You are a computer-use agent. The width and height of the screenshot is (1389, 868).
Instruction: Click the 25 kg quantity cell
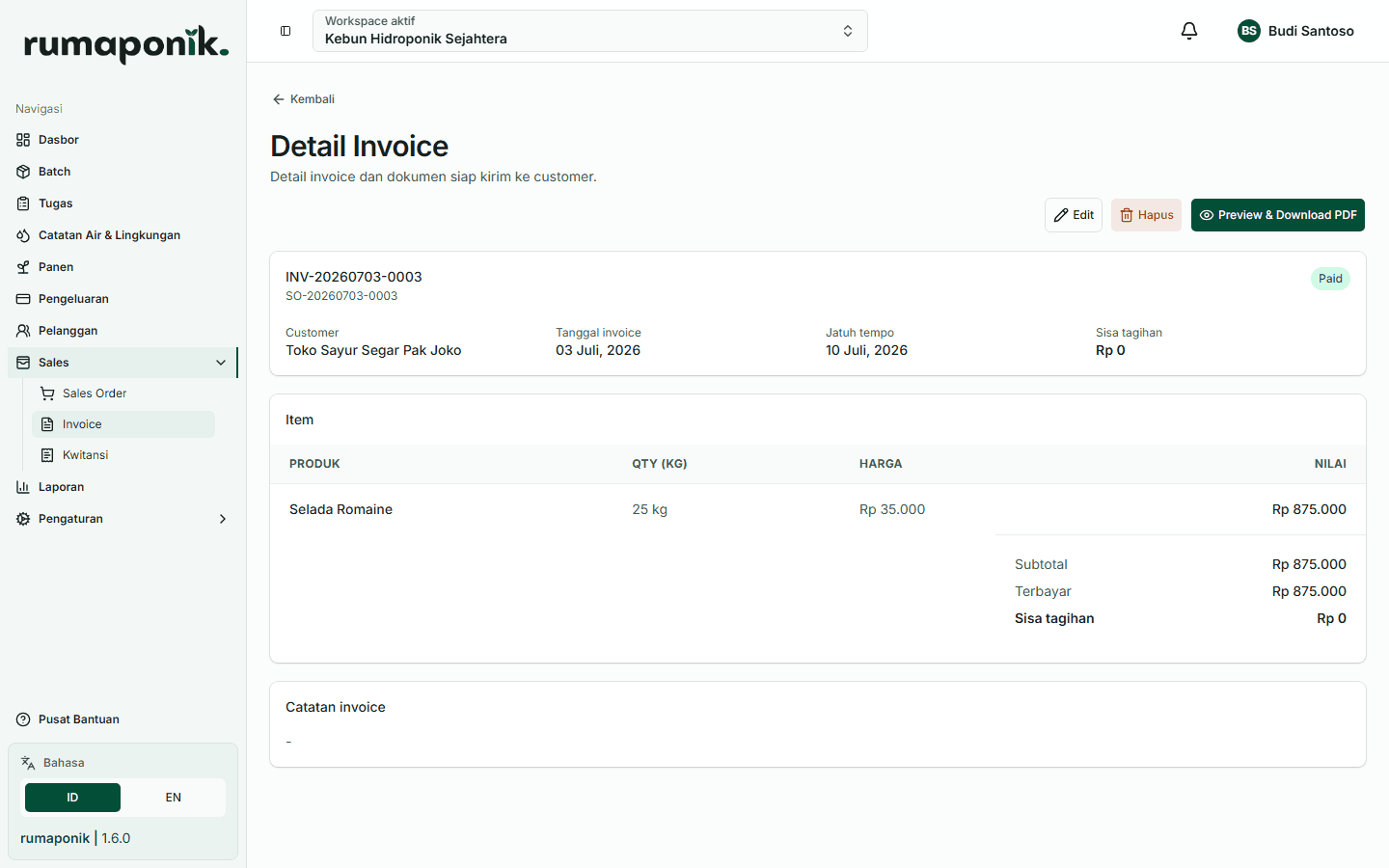[650, 509]
